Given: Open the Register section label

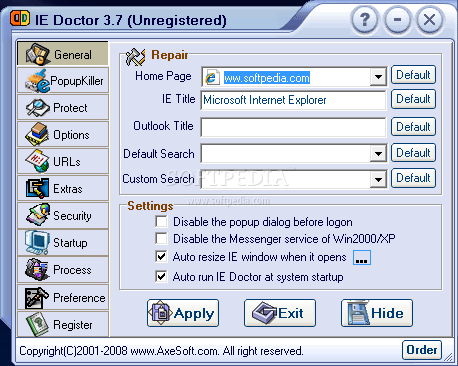Looking at the screenshot, I should [73, 325].
